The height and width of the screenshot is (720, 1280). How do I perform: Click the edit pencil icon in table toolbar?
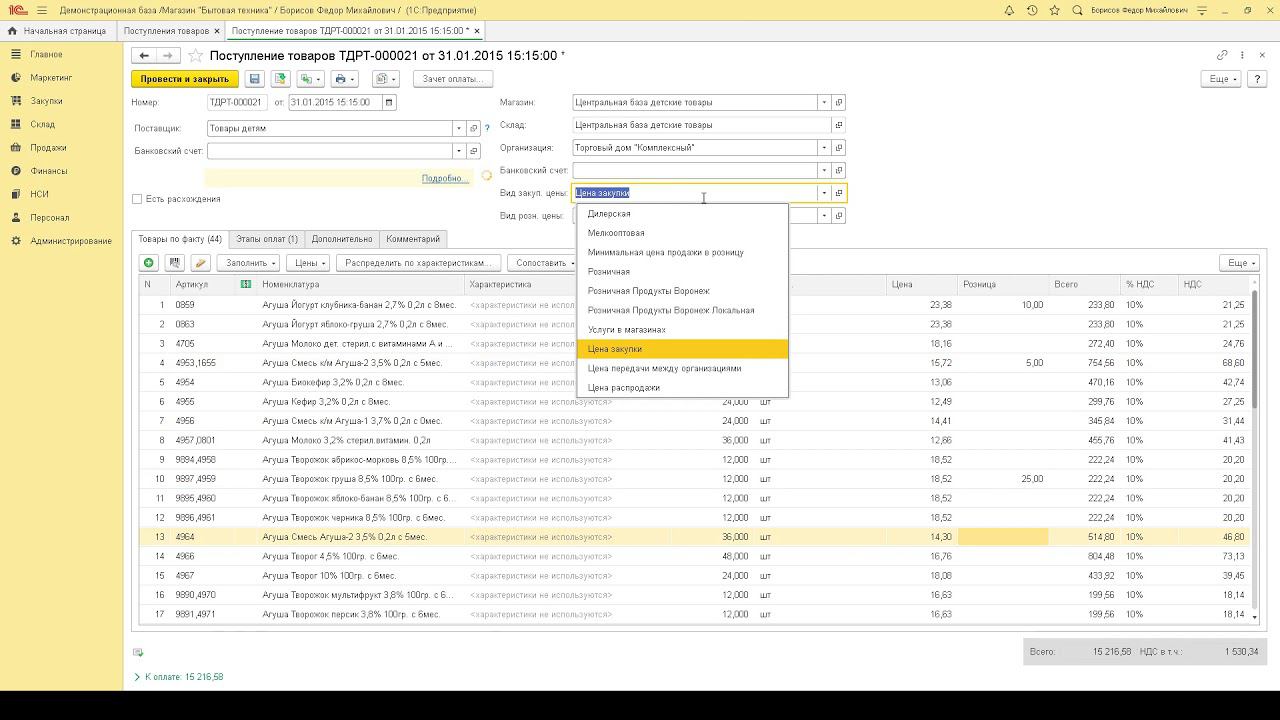point(200,263)
